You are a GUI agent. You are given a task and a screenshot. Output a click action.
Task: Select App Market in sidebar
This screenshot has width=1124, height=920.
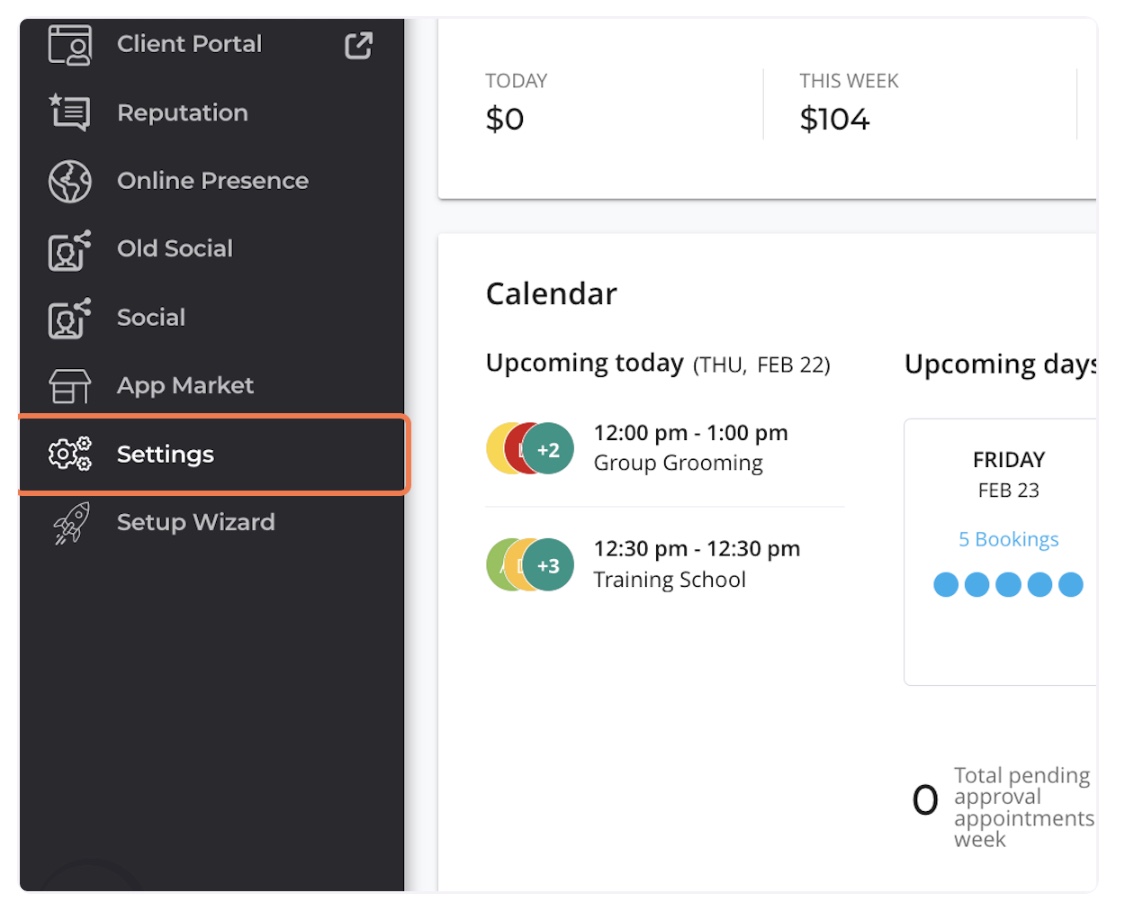[185, 386]
